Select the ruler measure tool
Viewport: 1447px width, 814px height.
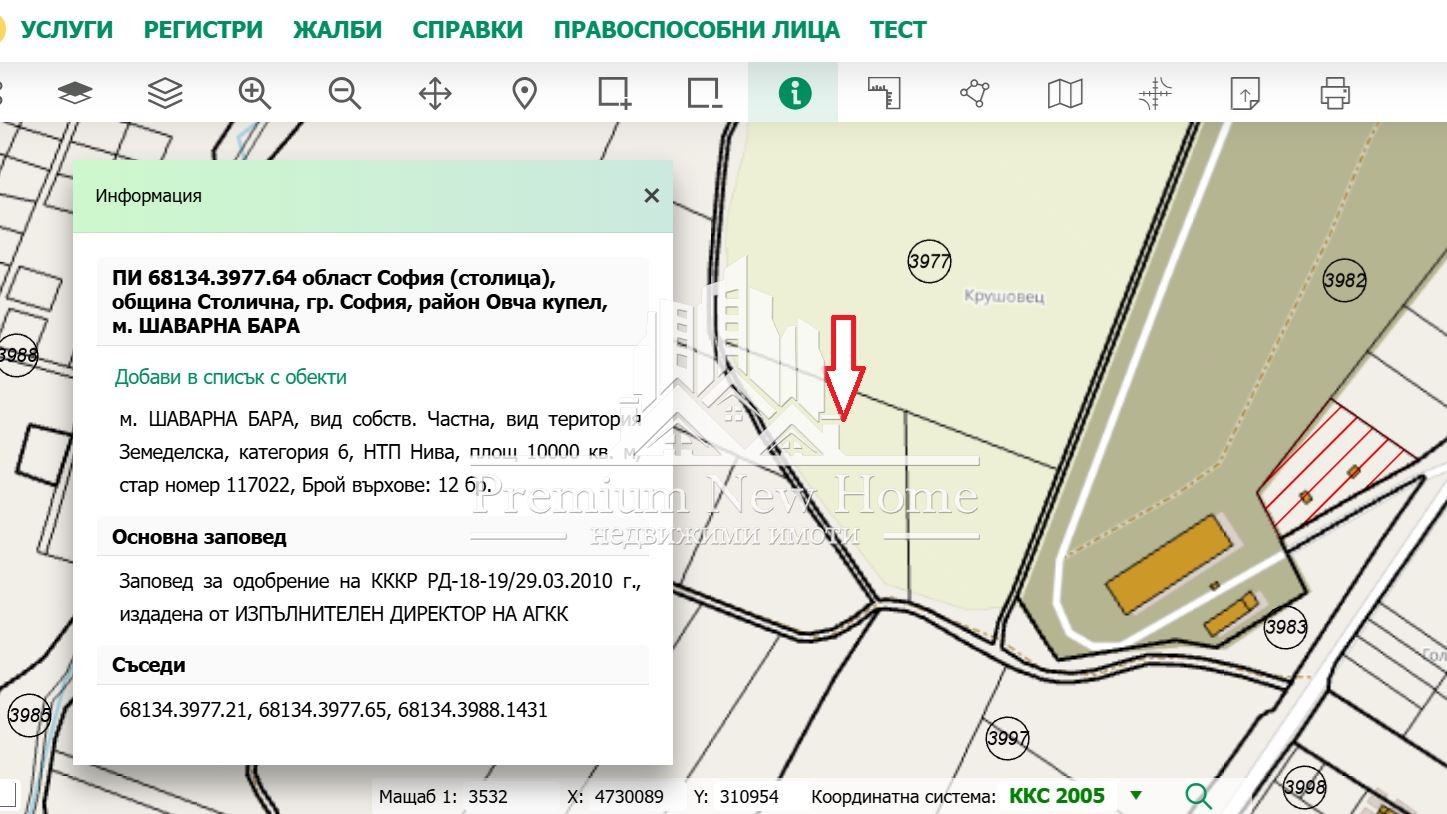coord(884,93)
